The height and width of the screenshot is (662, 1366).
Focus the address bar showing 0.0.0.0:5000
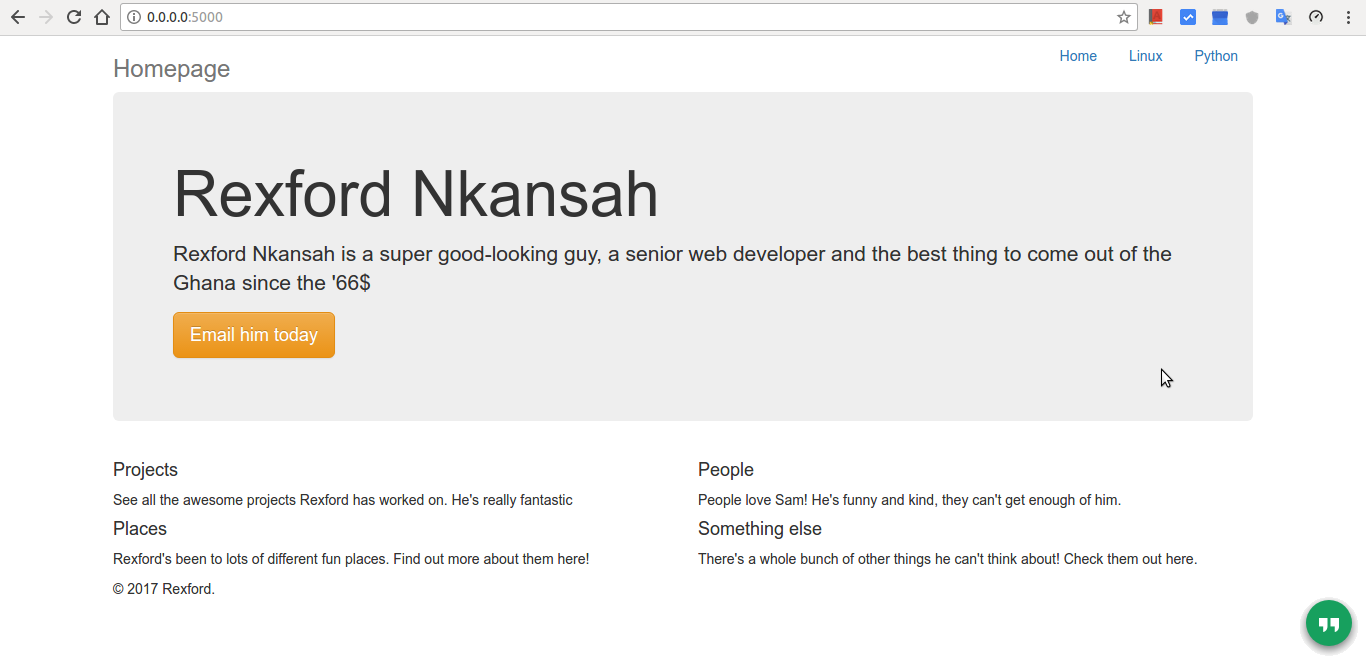click(600, 17)
